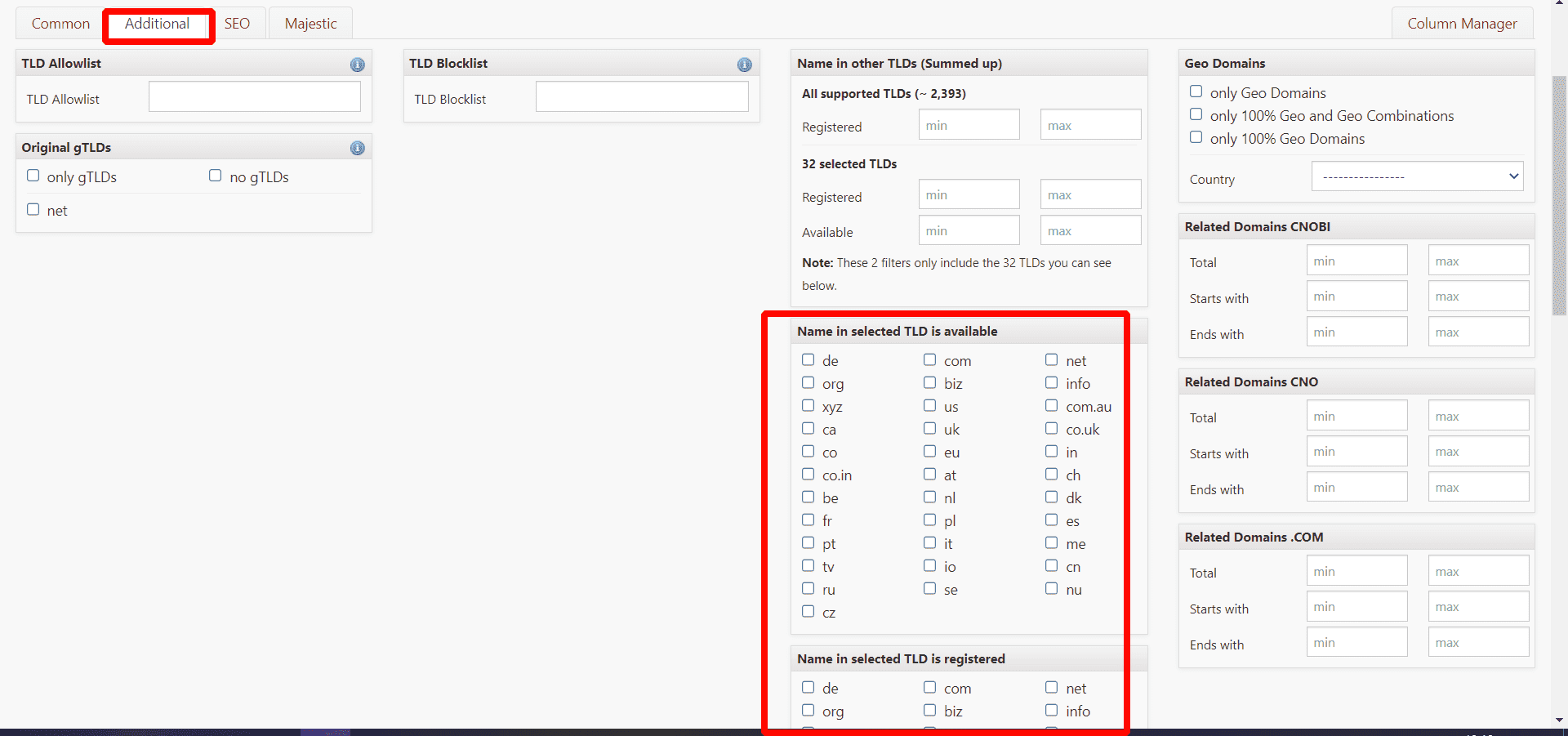Screen dimensions: 1568x736
Task: Click the Original gTLDs info icon
Action: (357, 148)
